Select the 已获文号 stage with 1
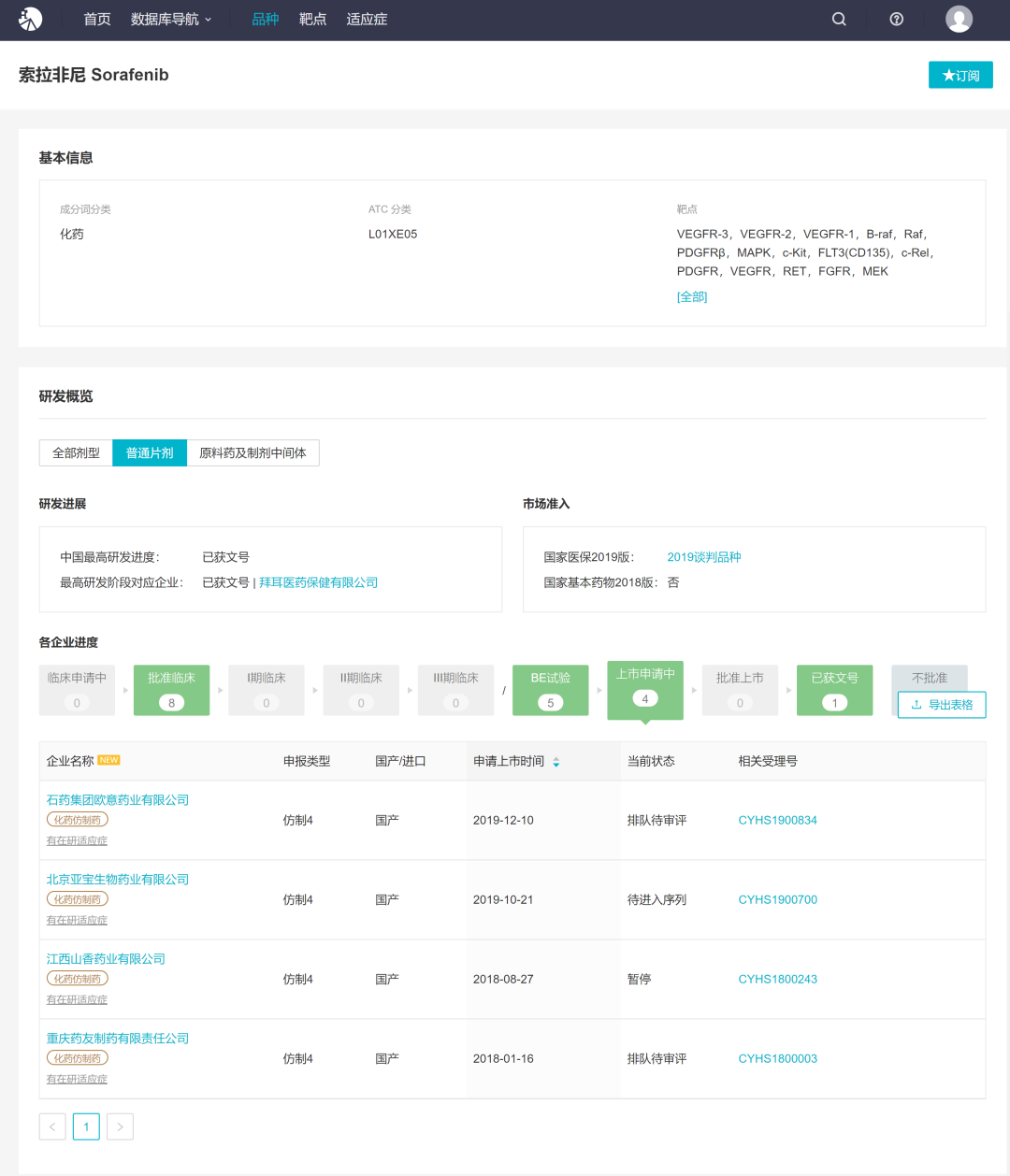Image resolution: width=1010 pixels, height=1176 pixels. 835,690
